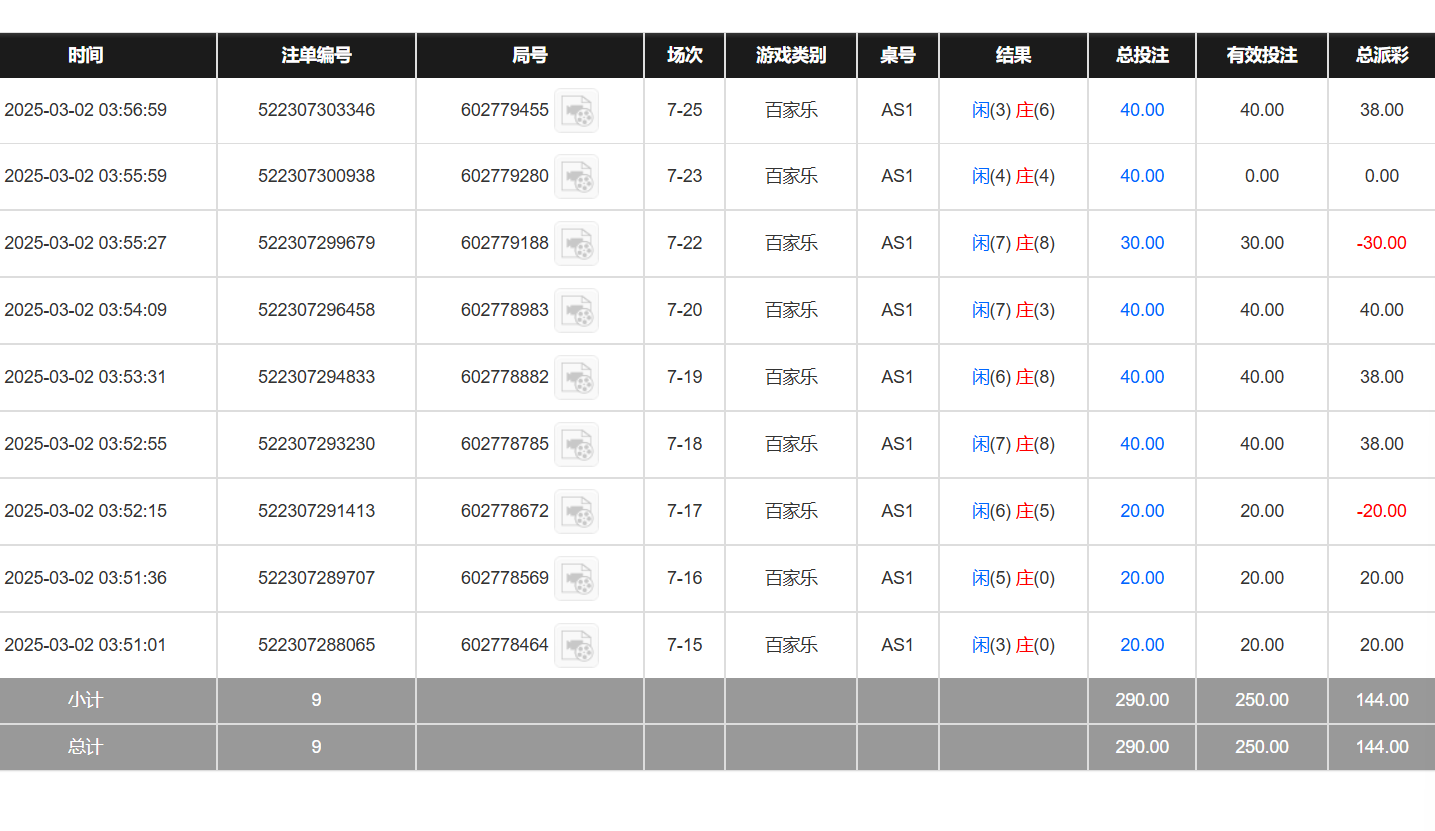Click the -30.00 payout value
This screenshot has height=831, width=1435.
pyautogui.click(x=1381, y=243)
